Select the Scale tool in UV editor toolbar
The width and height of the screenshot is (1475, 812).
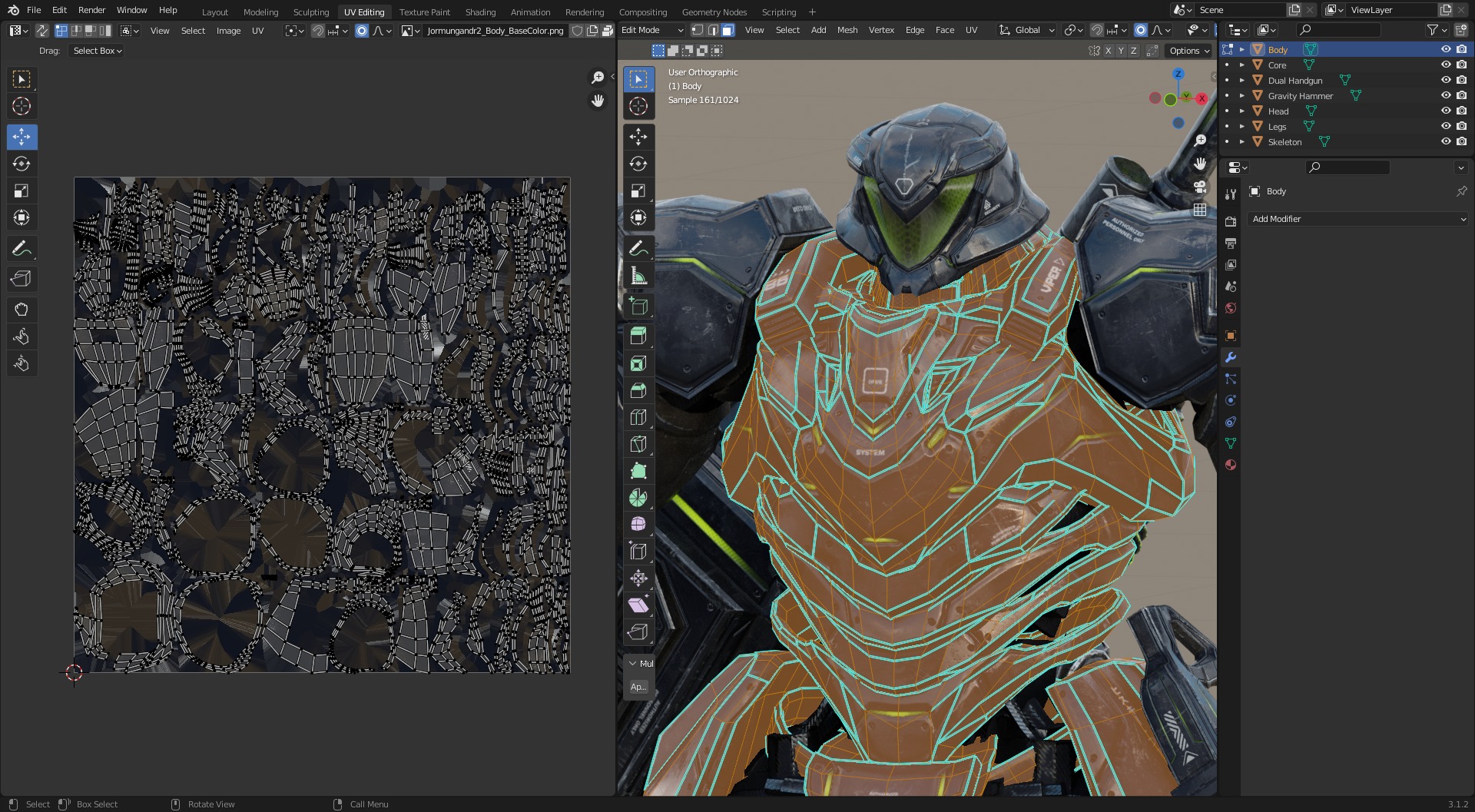22,191
